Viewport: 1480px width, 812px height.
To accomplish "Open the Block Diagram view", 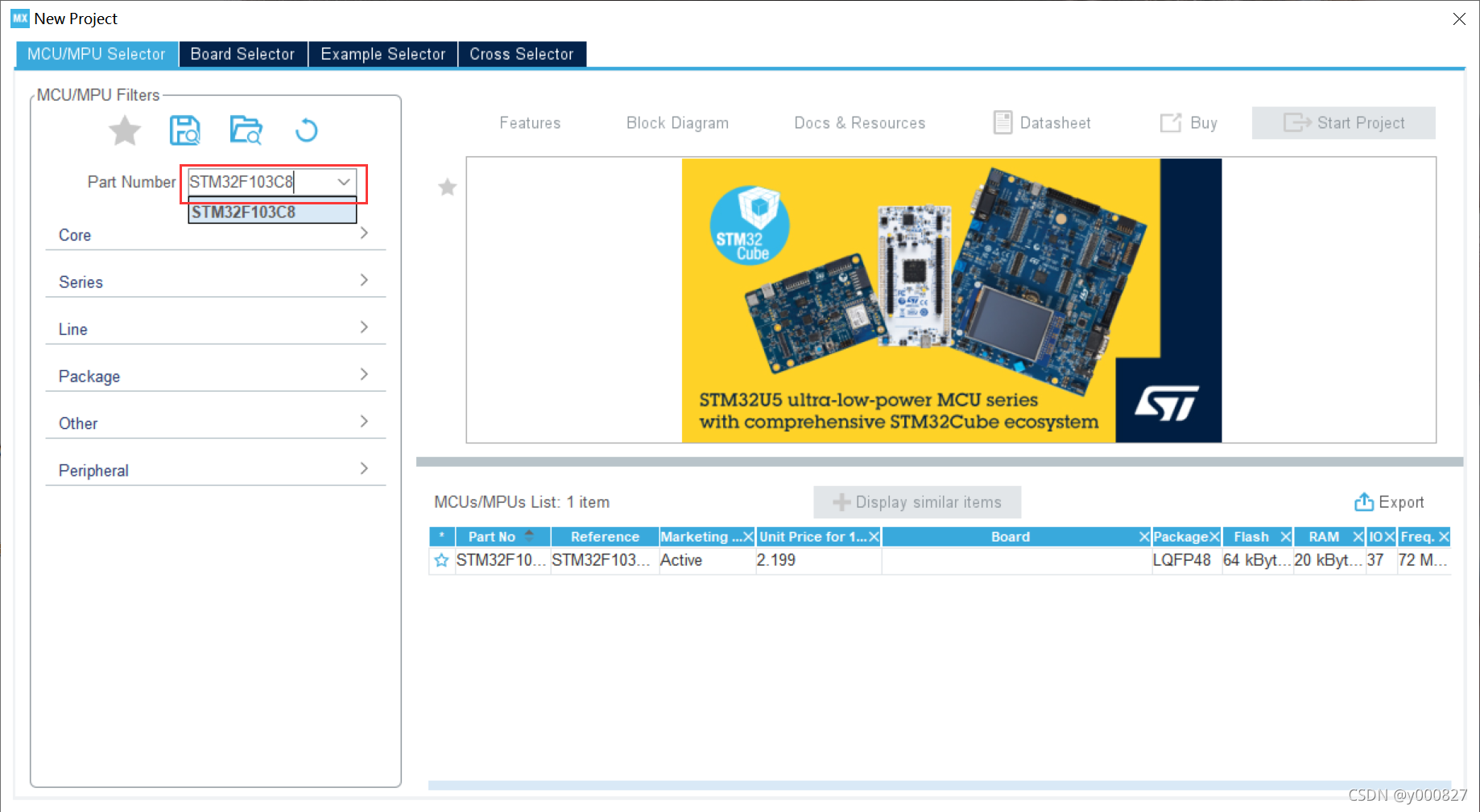I will (677, 123).
